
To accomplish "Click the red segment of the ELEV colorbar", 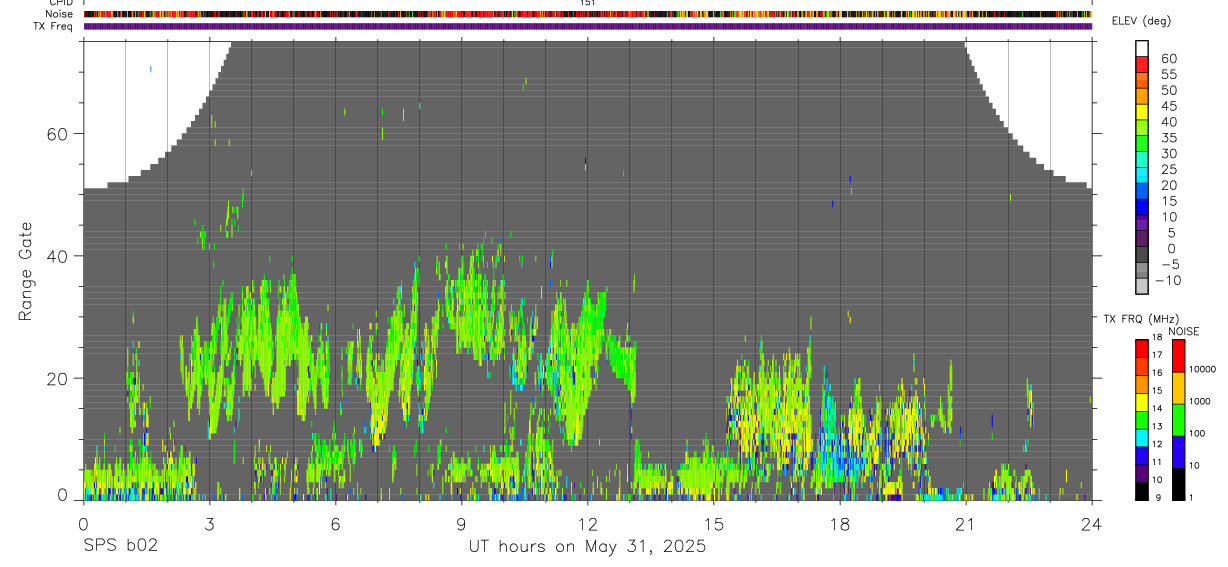I will 1142,65.
